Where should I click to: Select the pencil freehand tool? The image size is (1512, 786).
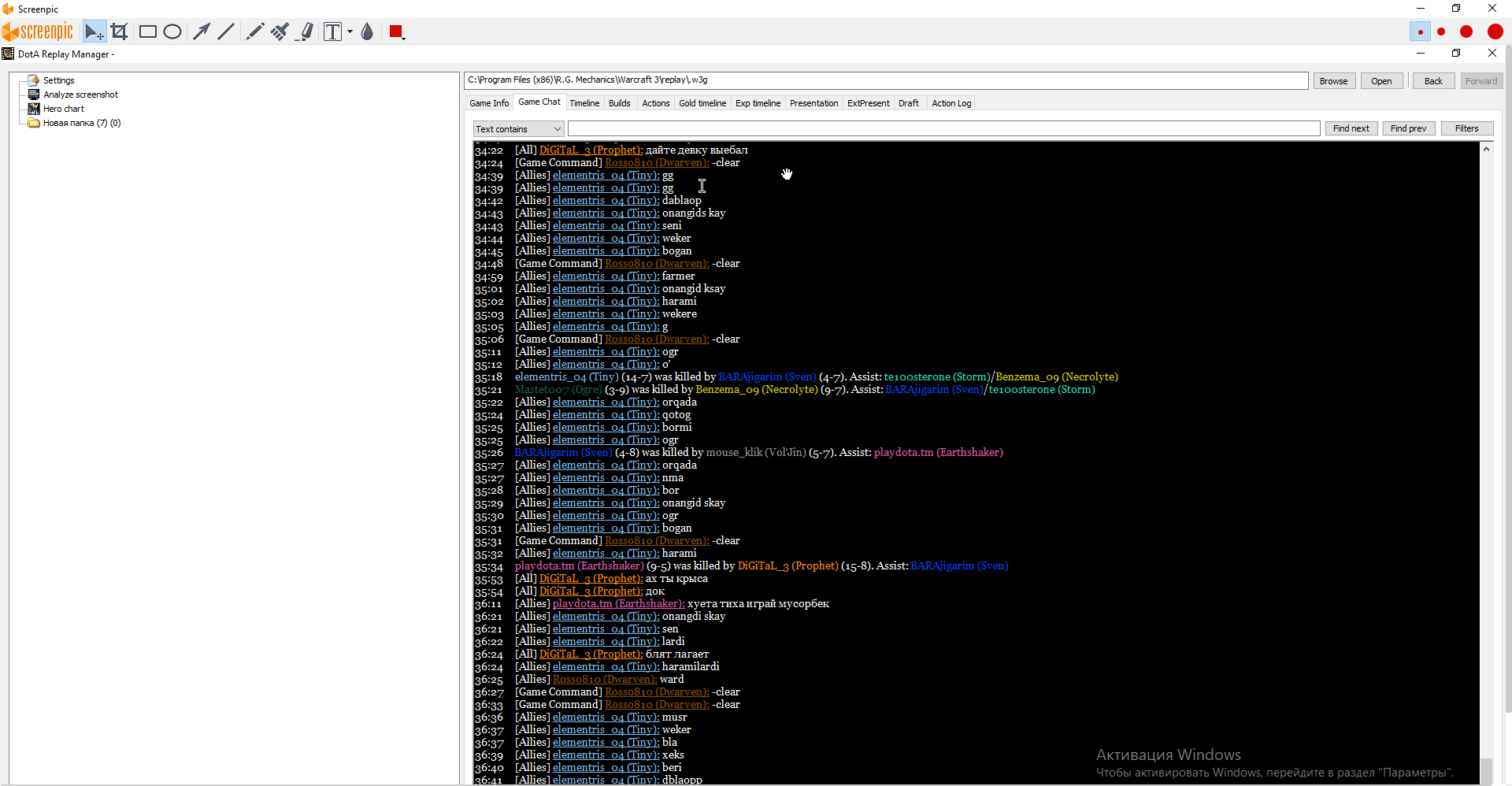pos(254,32)
